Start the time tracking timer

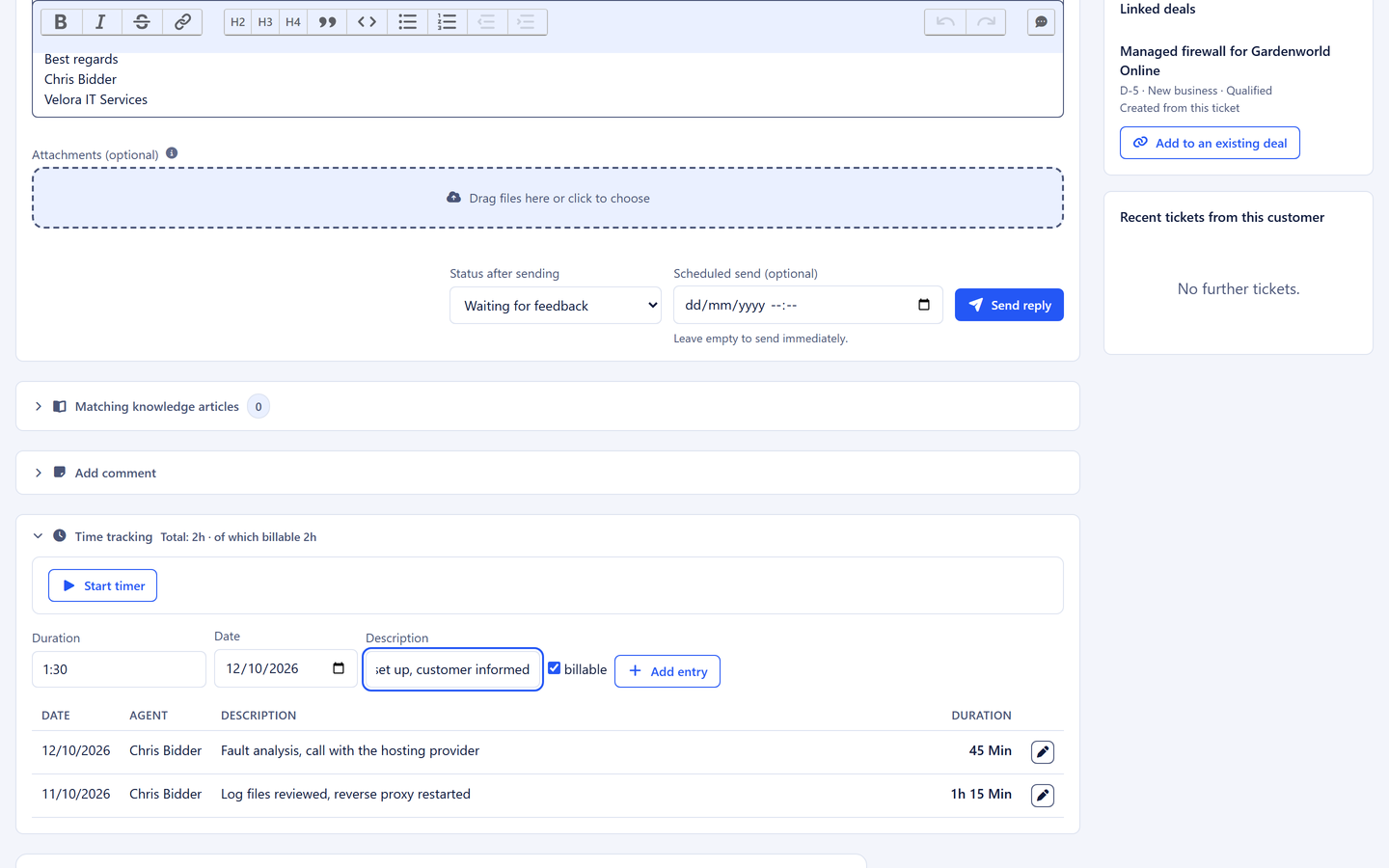click(102, 585)
